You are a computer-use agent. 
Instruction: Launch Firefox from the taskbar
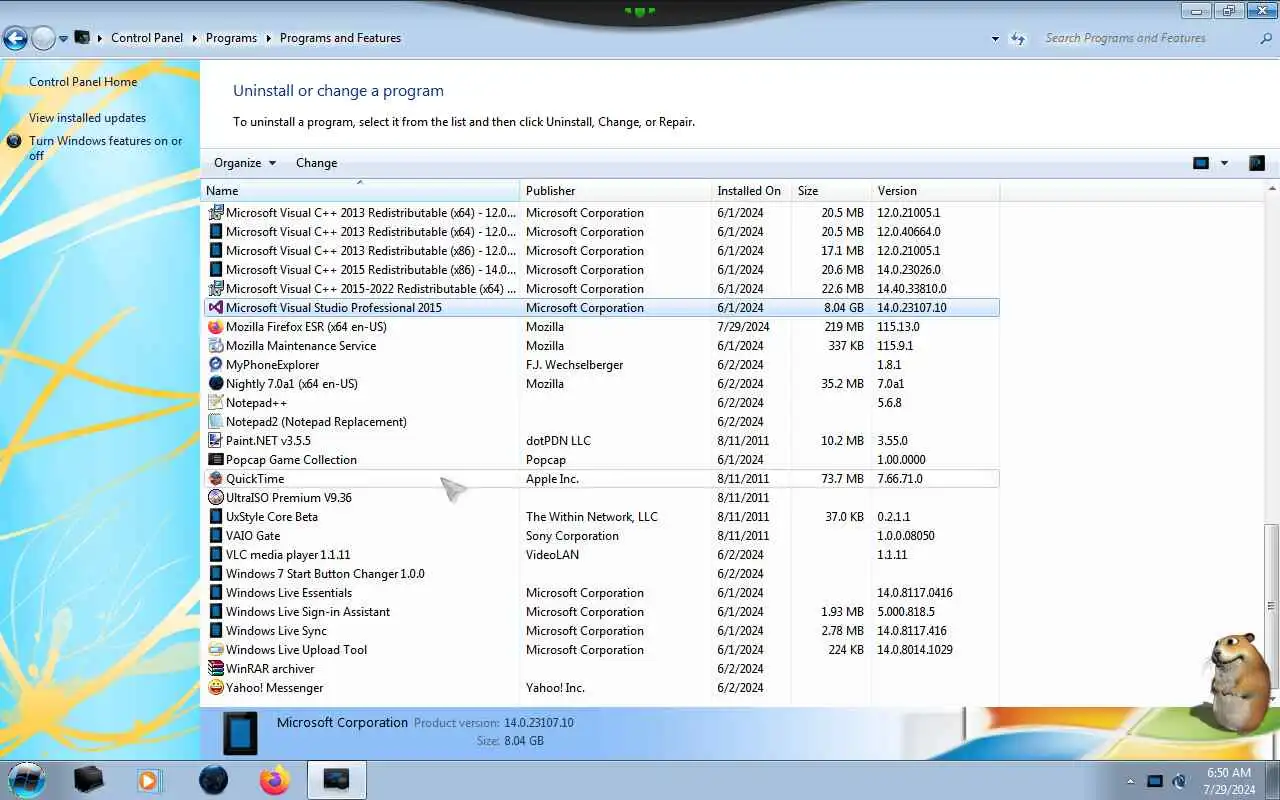coord(274,780)
